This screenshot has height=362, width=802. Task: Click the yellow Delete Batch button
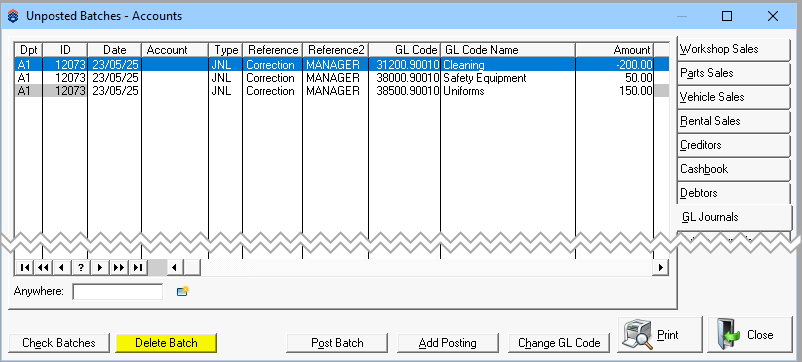click(x=166, y=343)
